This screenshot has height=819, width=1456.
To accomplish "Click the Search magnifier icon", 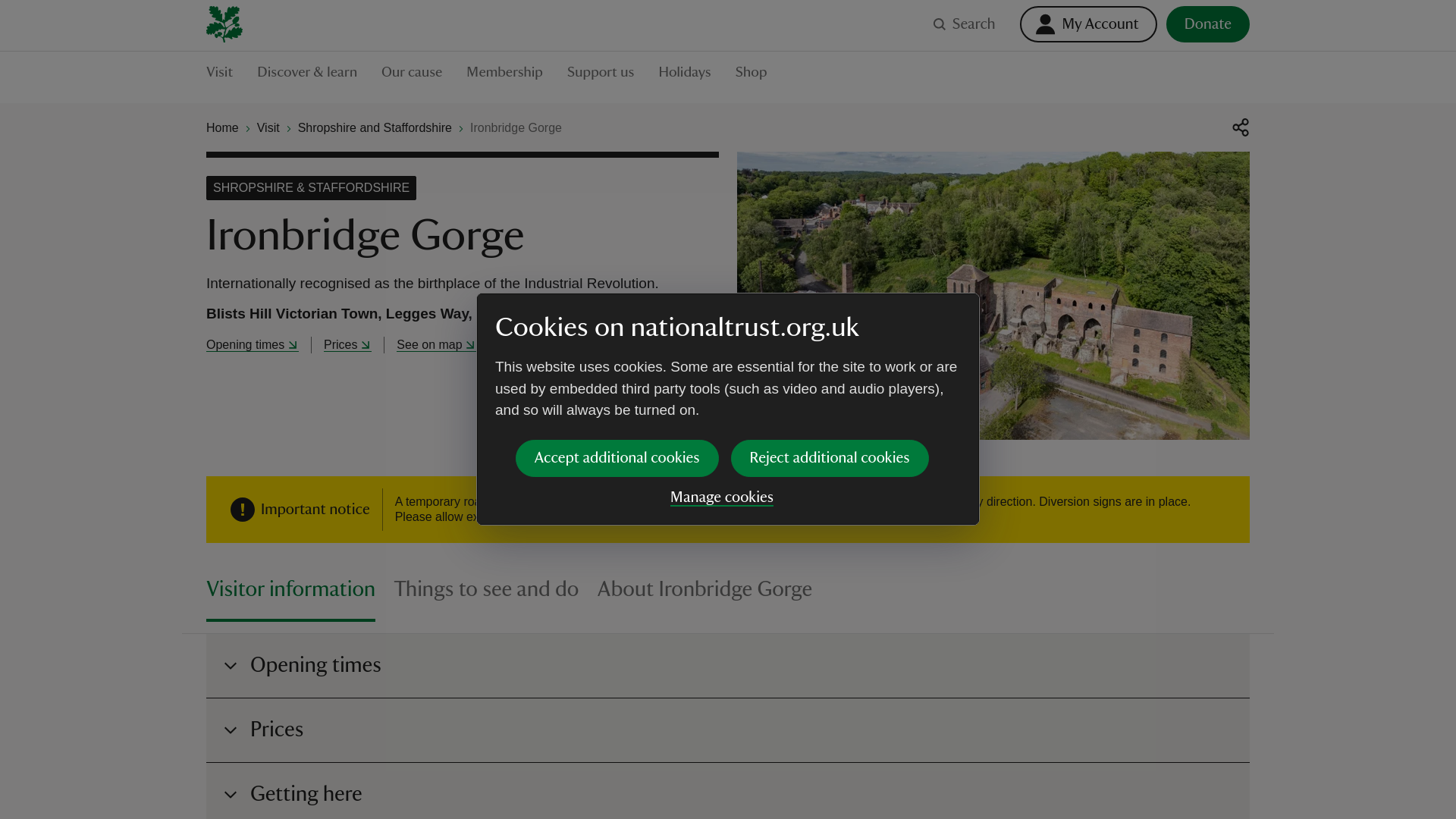I will tap(940, 24).
